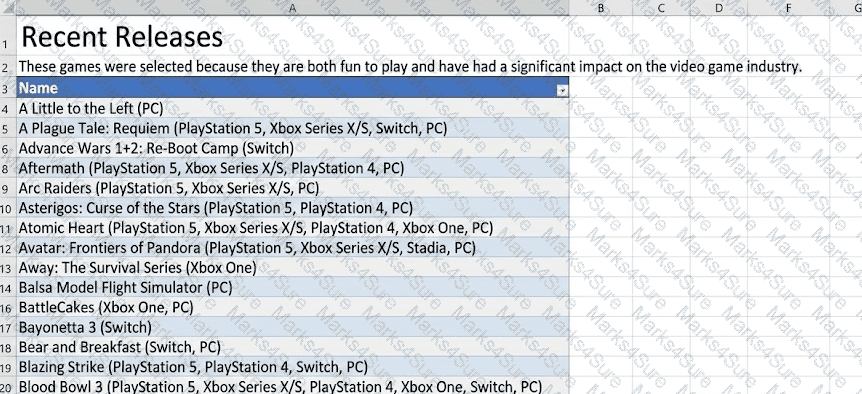Viewport: 862px width, 394px height.
Task: Select the 'Advance Wars 1+2: Re-Boot Camp' cell
Action: (x=292, y=148)
